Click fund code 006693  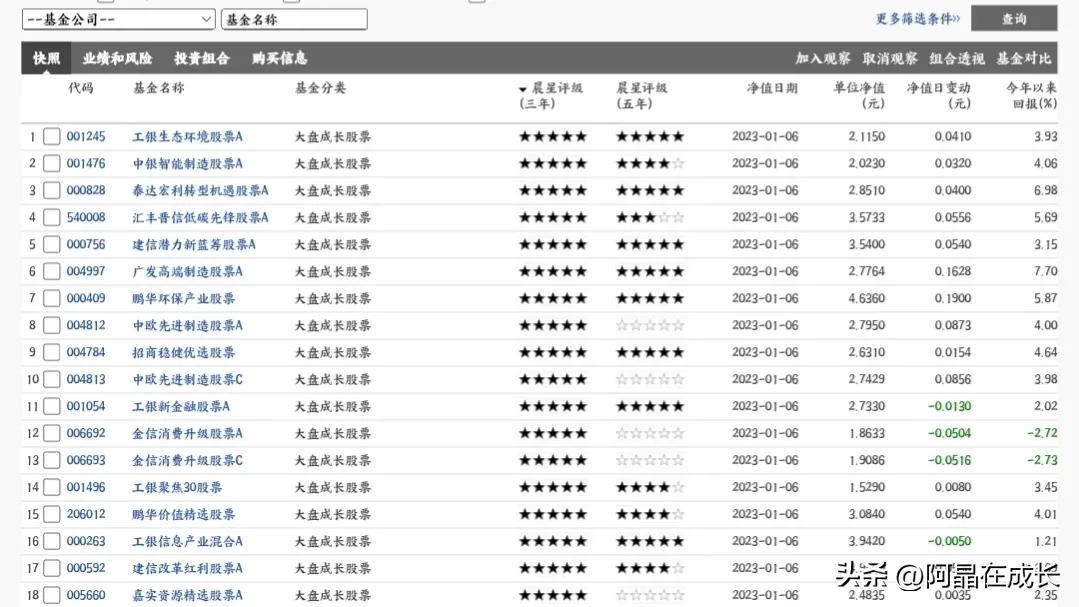[86, 460]
